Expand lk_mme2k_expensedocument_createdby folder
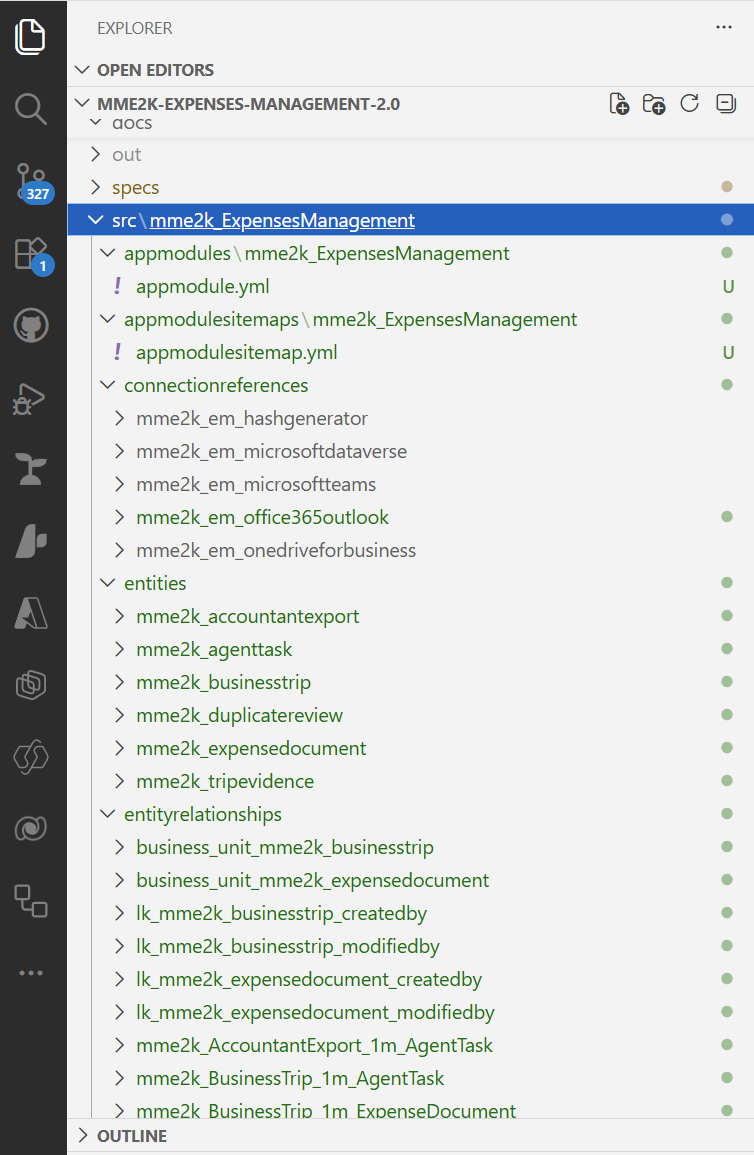The width and height of the screenshot is (754, 1155). coord(410,980)
